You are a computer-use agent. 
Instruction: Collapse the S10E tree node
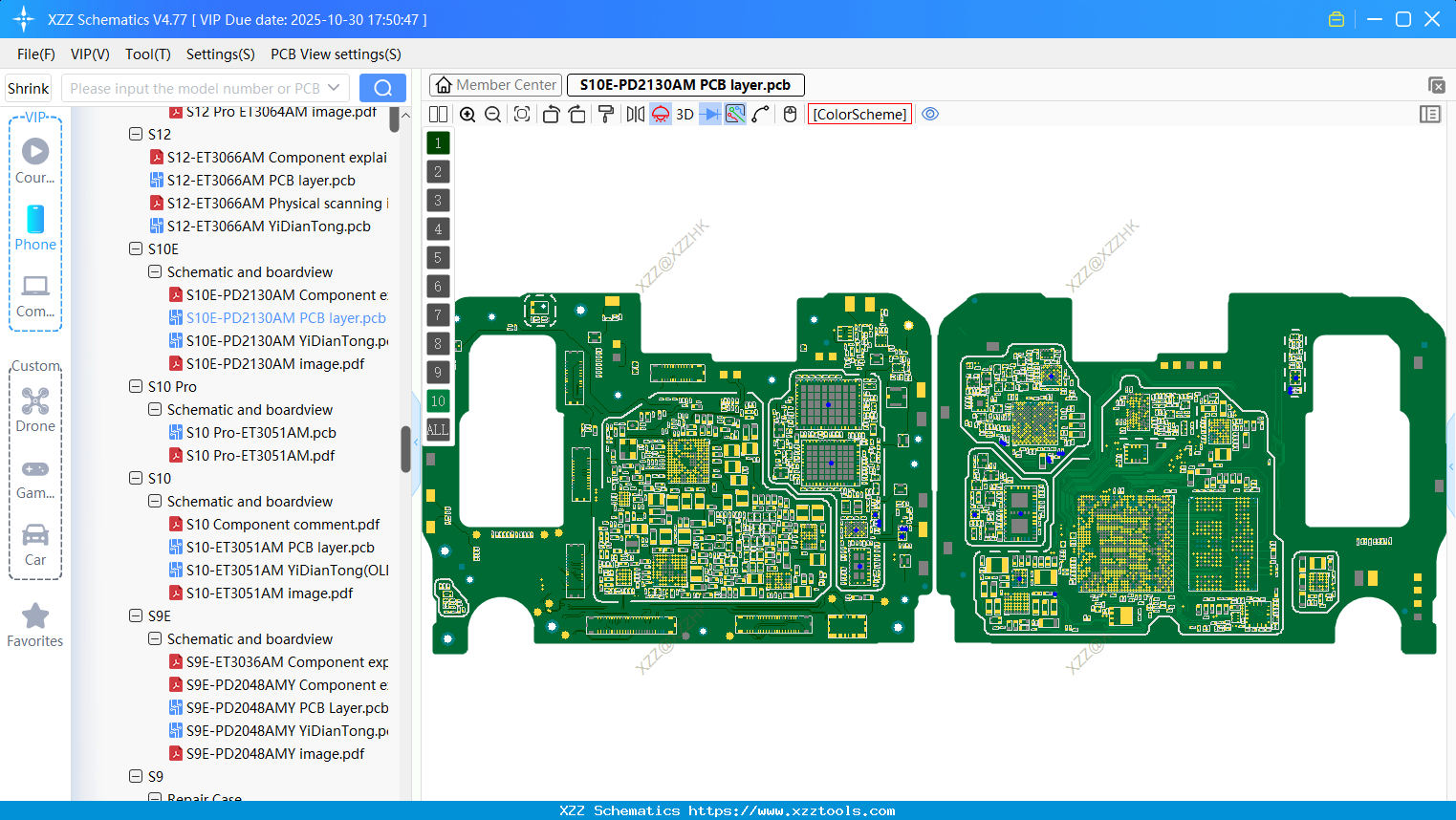click(x=135, y=248)
